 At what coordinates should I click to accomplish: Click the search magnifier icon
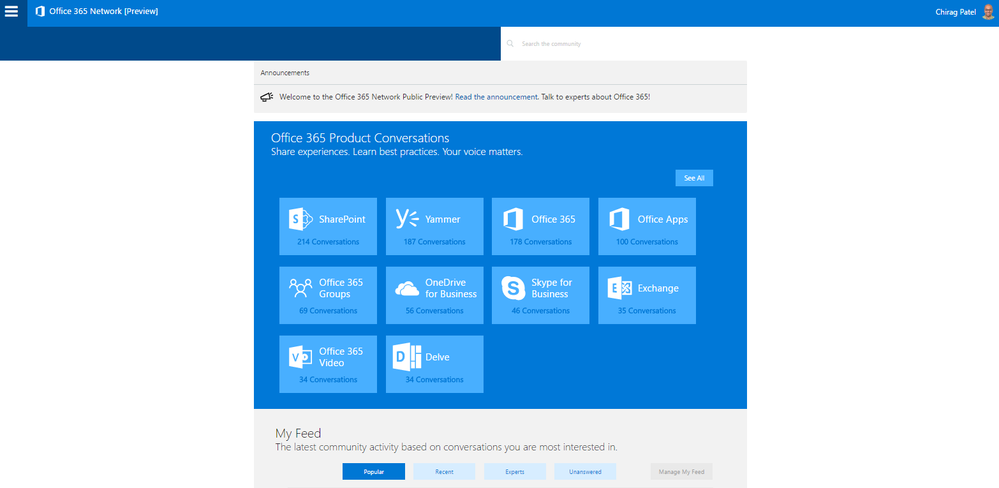(510, 44)
